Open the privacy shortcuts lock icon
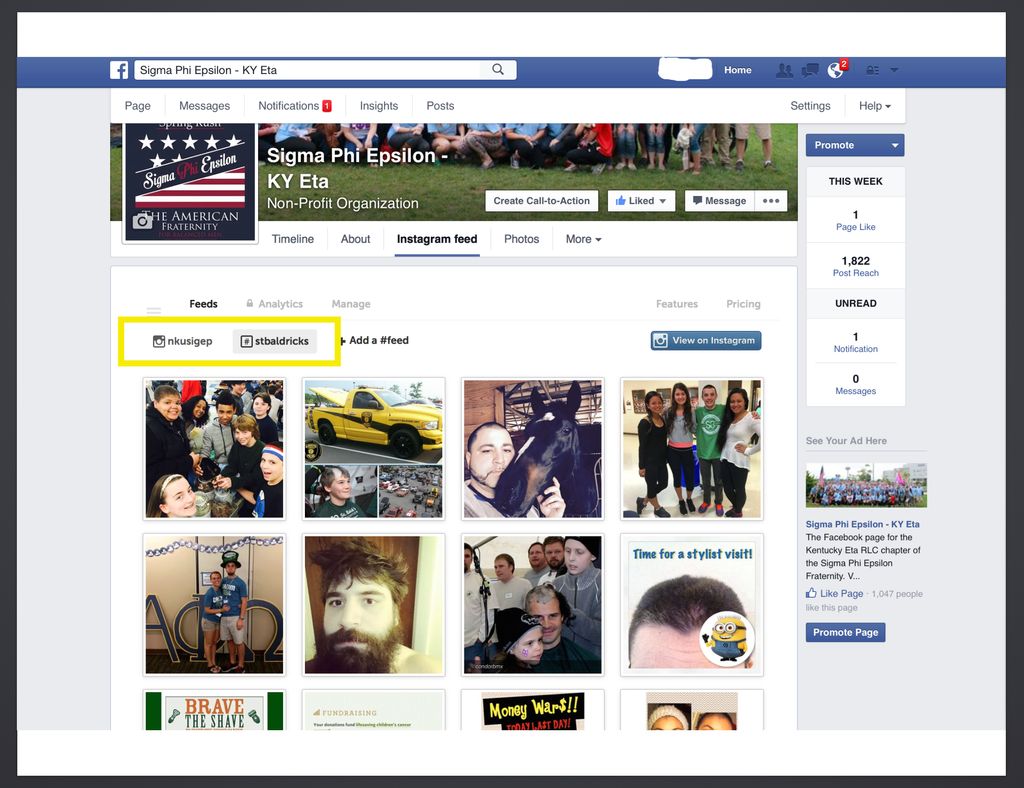 872,70
